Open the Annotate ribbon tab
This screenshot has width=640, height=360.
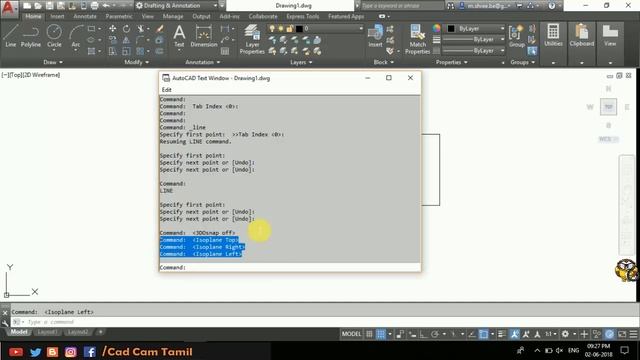pos(85,16)
